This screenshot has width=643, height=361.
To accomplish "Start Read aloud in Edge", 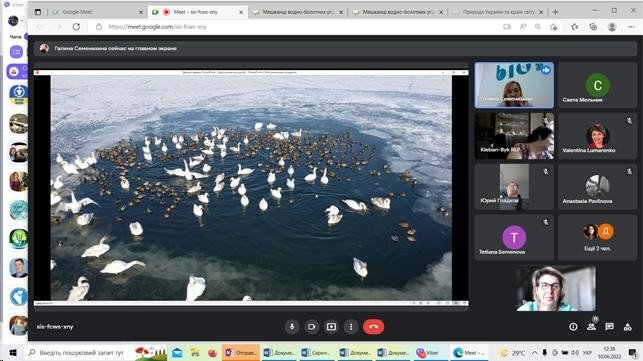I will pyautogui.click(x=523, y=27).
